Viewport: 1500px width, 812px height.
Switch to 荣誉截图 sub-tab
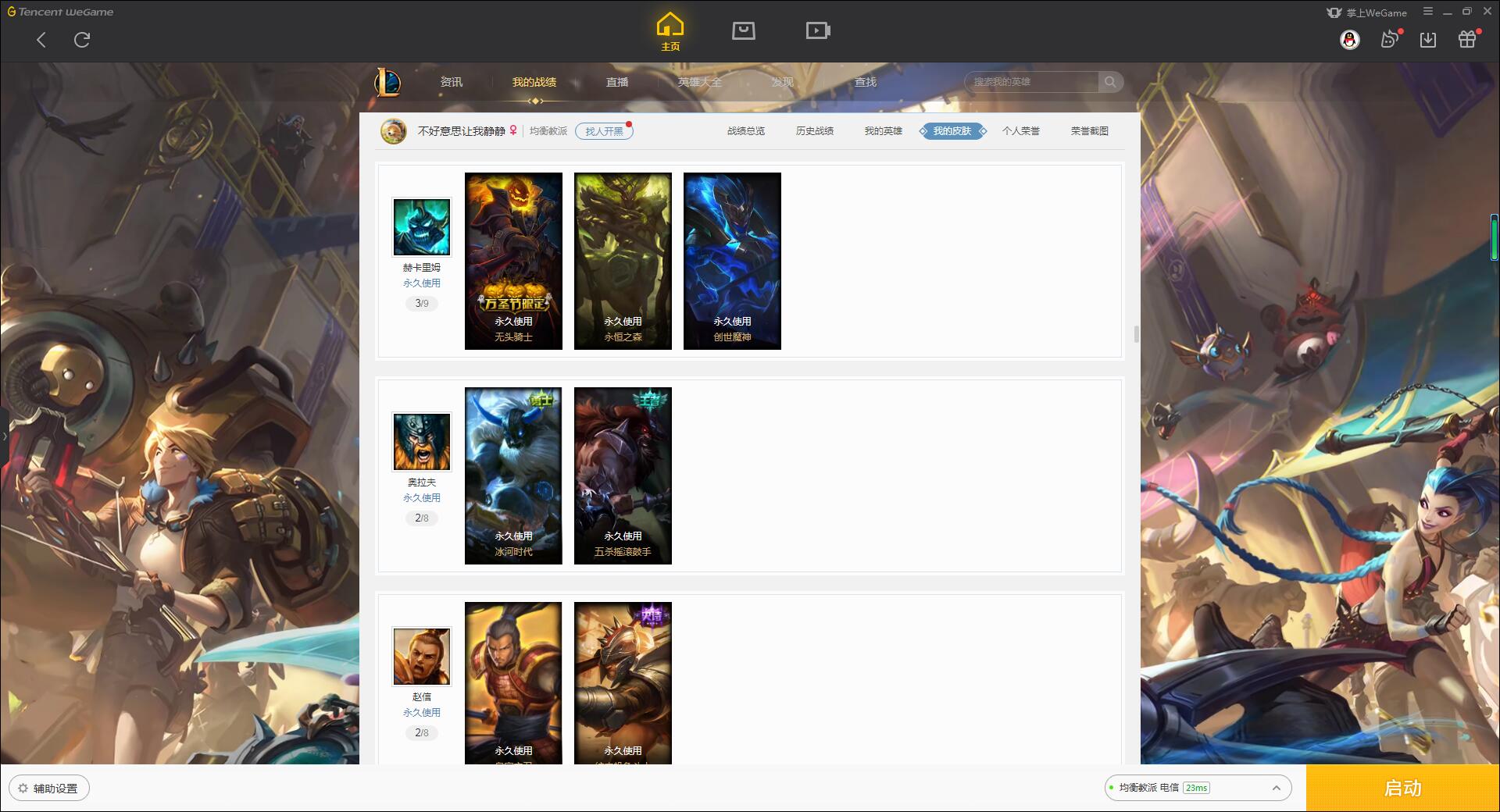[x=1090, y=131]
